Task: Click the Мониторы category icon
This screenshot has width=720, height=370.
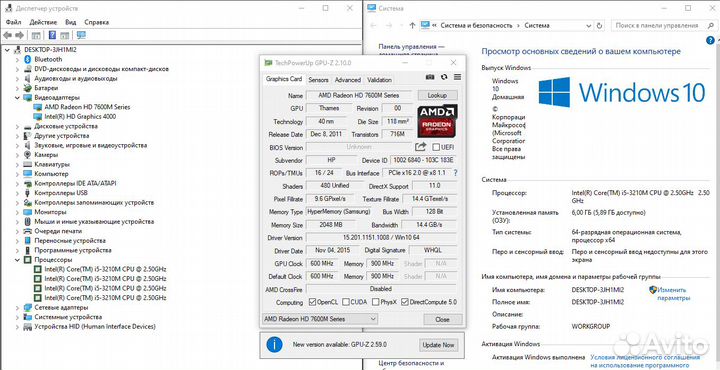Action: point(27,212)
